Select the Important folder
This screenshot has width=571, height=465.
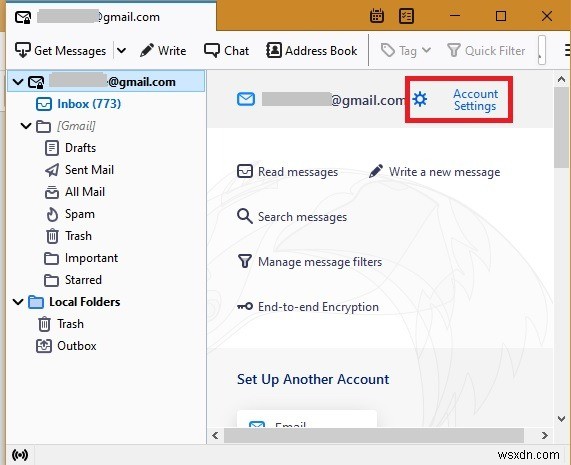(x=91, y=258)
